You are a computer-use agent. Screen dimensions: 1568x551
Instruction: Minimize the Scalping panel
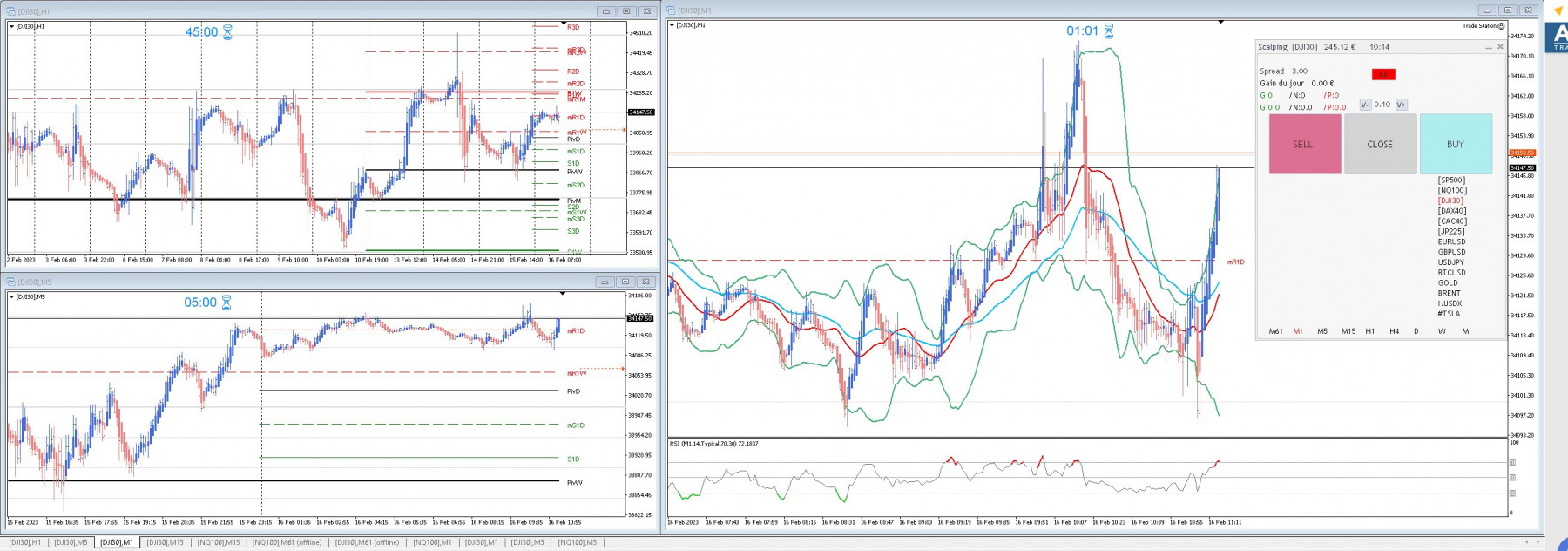click(1488, 47)
